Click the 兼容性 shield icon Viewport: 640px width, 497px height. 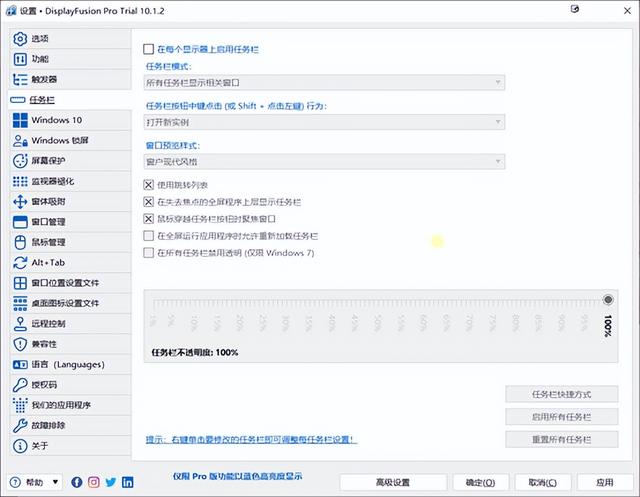click(20, 344)
